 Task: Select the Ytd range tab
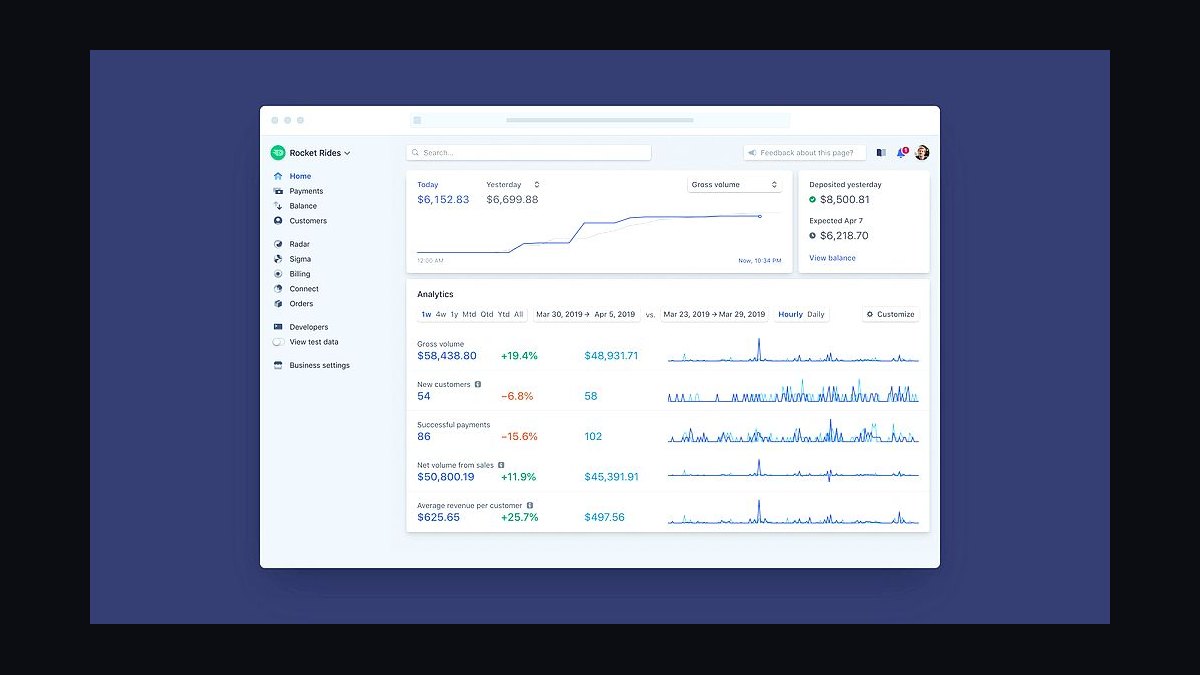(x=504, y=314)
